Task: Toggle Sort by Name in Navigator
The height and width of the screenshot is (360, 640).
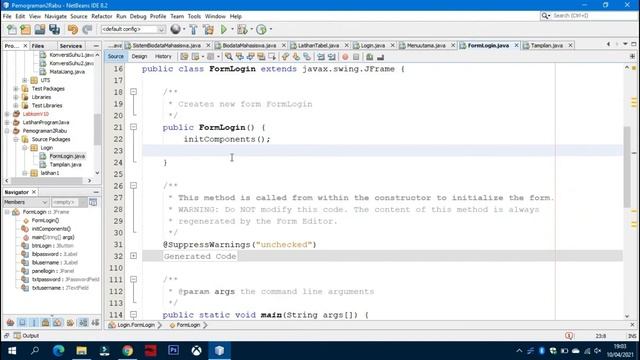Action: point(83,322)
